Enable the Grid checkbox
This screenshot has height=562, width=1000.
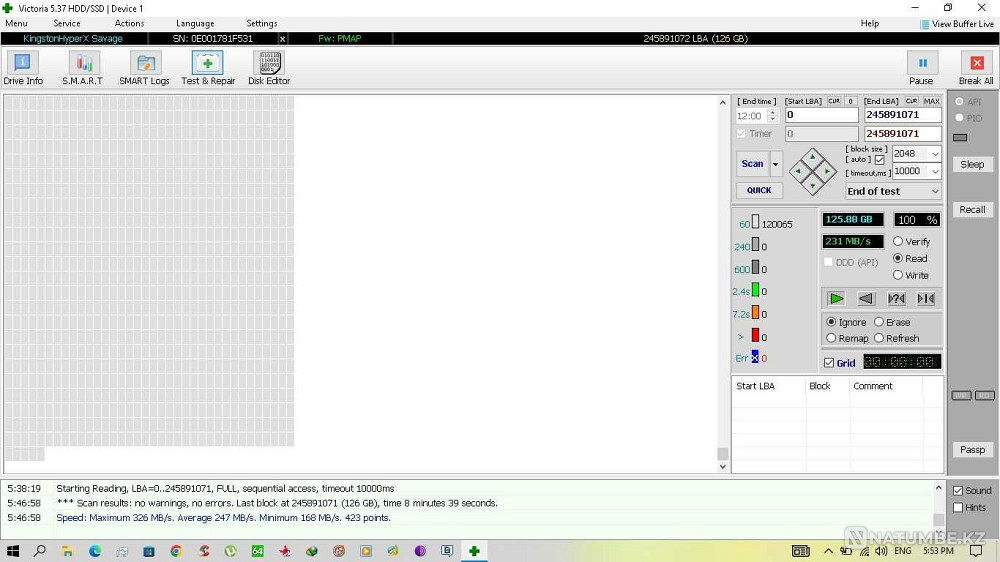pos(829,363)
